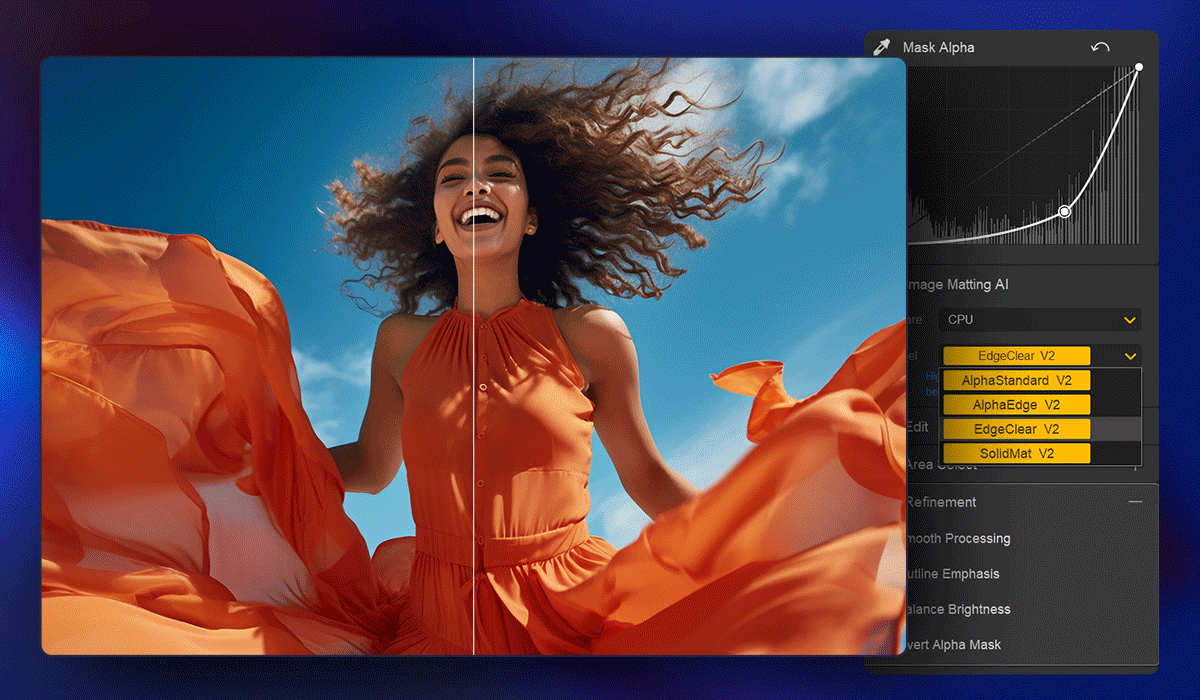Enable the Invert Alpha Mask option

(953, 645)
